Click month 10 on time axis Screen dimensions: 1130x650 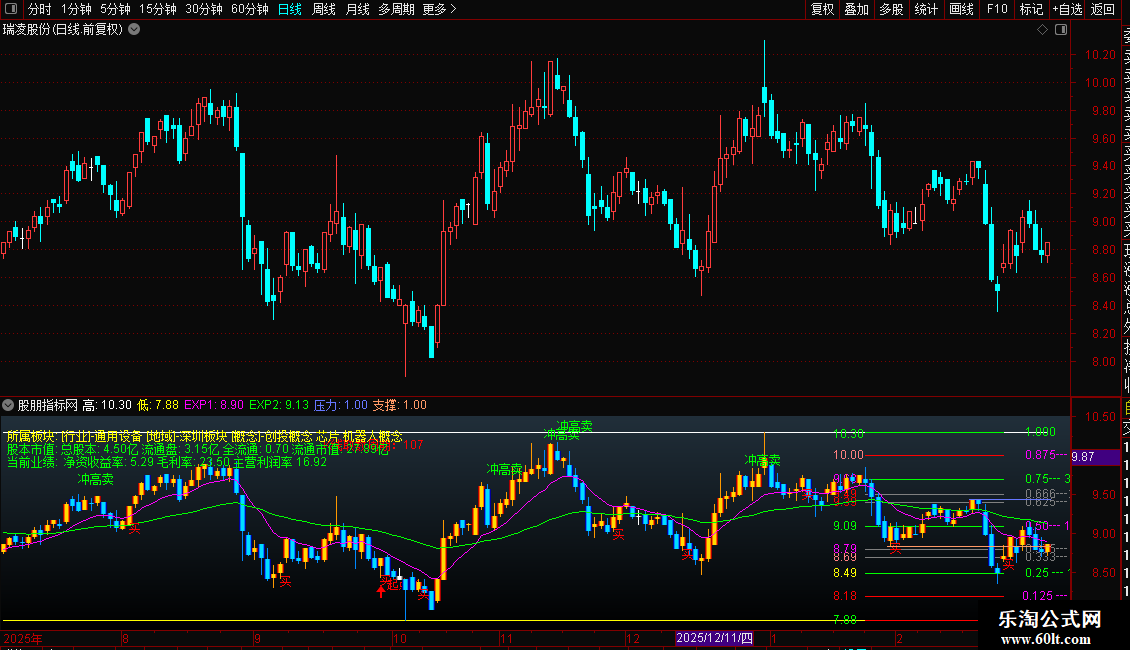pyautogui.click(x=400, y=638)
